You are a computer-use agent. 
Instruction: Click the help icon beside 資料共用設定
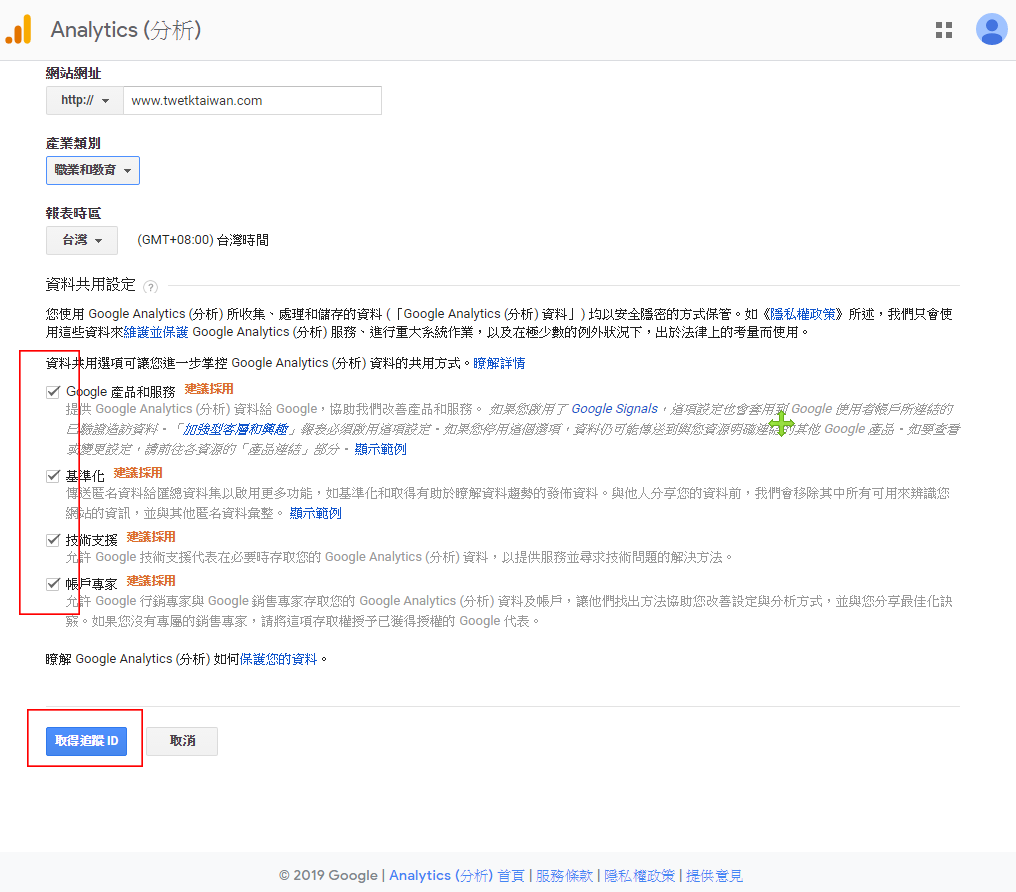click(x=150, y=286)
